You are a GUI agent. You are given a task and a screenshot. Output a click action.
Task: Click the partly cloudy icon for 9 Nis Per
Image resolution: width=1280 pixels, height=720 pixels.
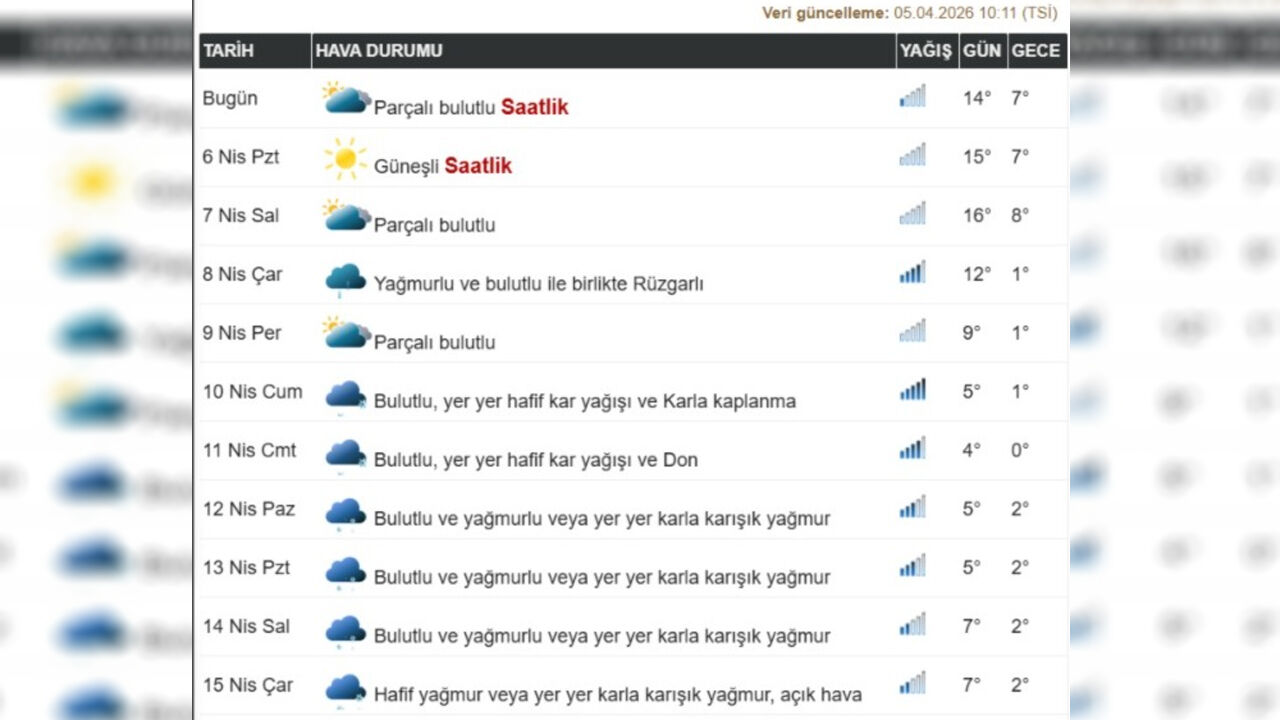point(344,333)
